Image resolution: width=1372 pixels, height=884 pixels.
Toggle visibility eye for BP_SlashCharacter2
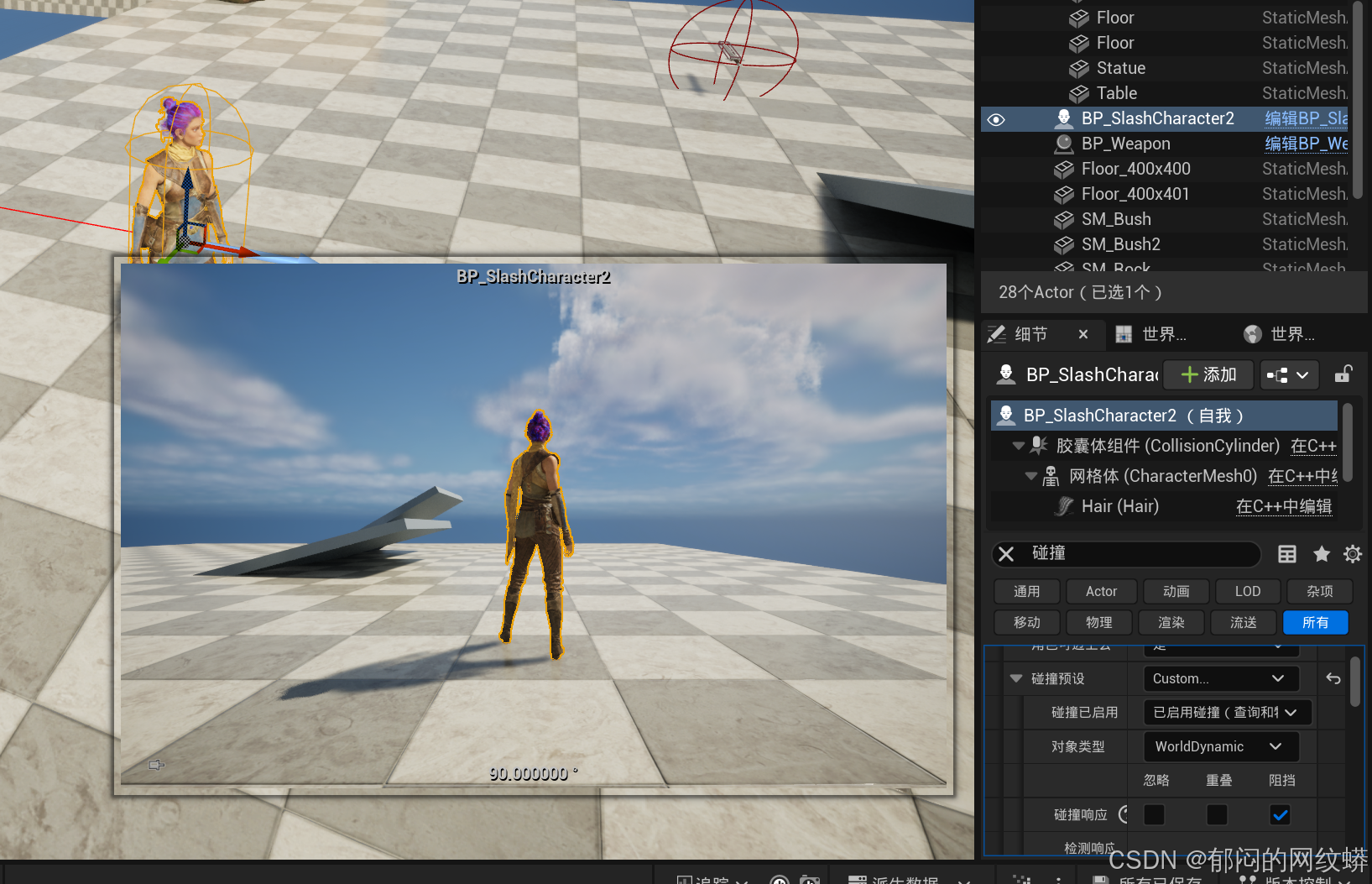(x=996, y=119)
